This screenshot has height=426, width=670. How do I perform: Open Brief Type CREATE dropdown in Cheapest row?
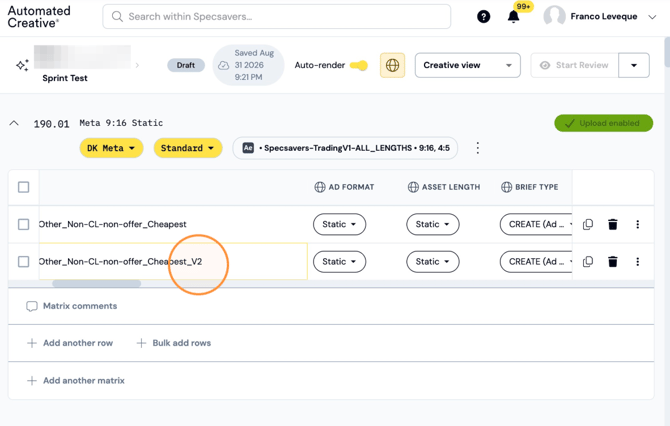tap(536, 224)
